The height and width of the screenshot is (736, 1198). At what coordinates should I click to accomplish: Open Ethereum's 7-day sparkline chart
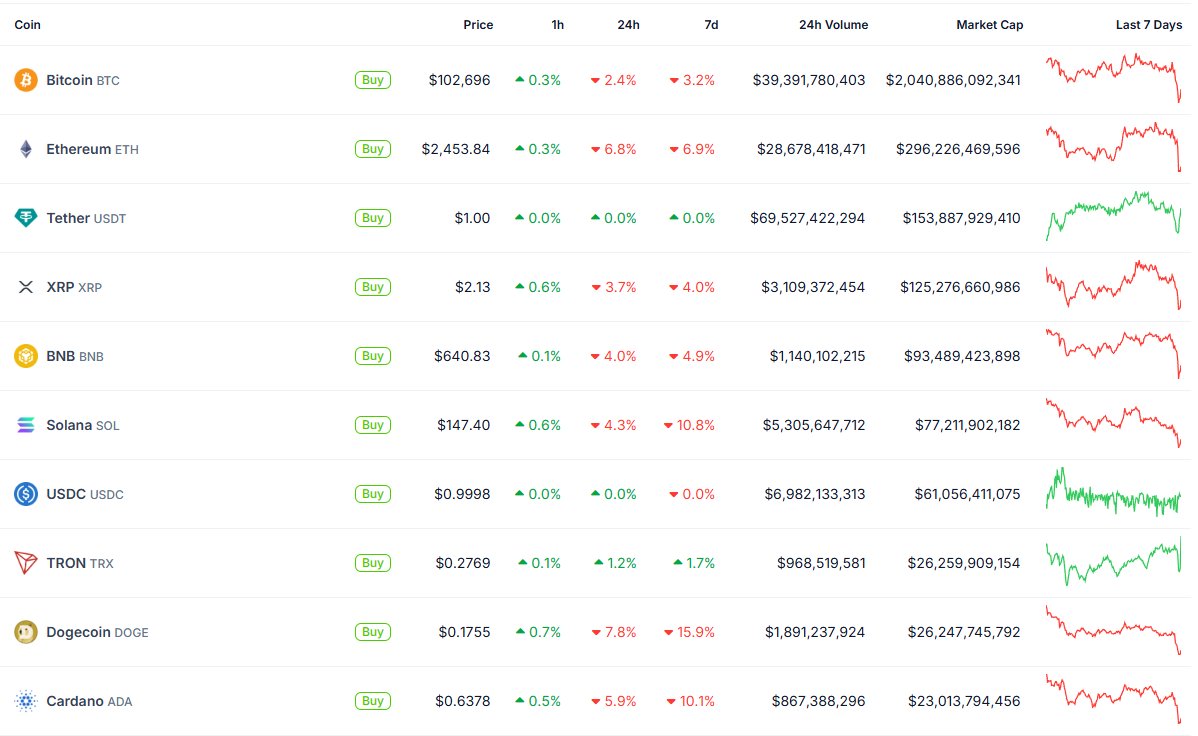point(1113,147)
